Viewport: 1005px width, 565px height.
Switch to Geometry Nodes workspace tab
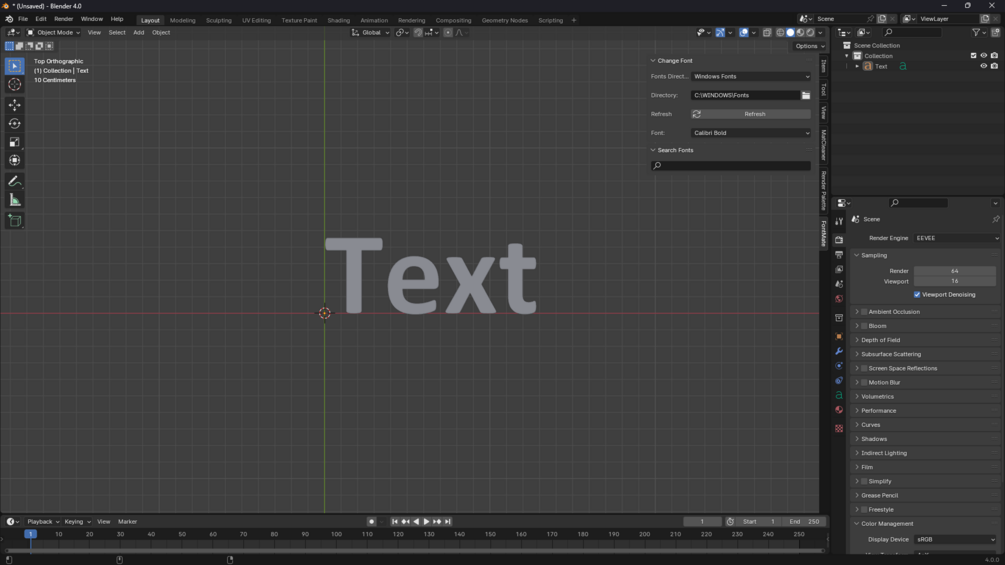(x=505, y=20)
